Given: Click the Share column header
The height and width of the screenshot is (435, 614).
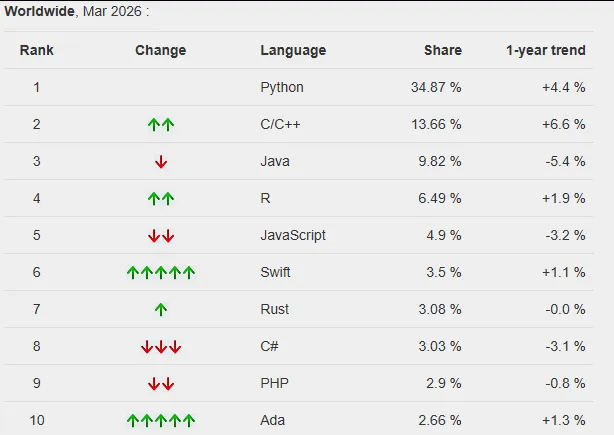Looking at the screenshot, I should pyautogui.click(x=442, y=50).
